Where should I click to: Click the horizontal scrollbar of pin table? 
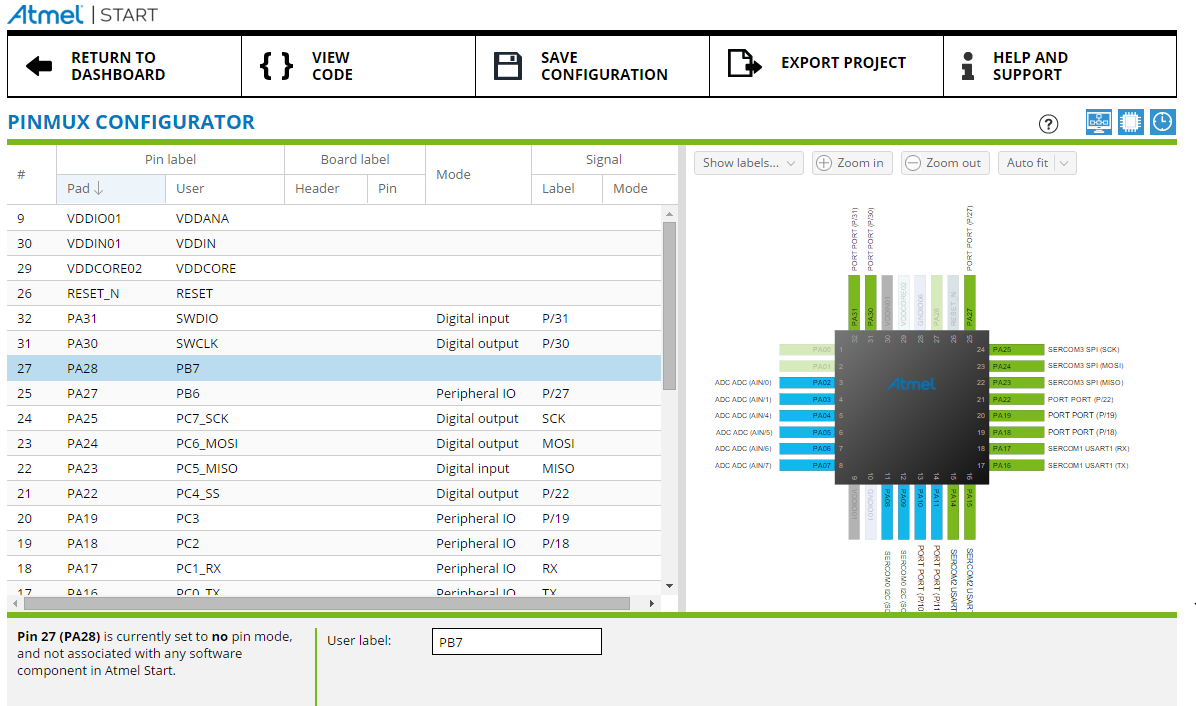pos(326,604)
